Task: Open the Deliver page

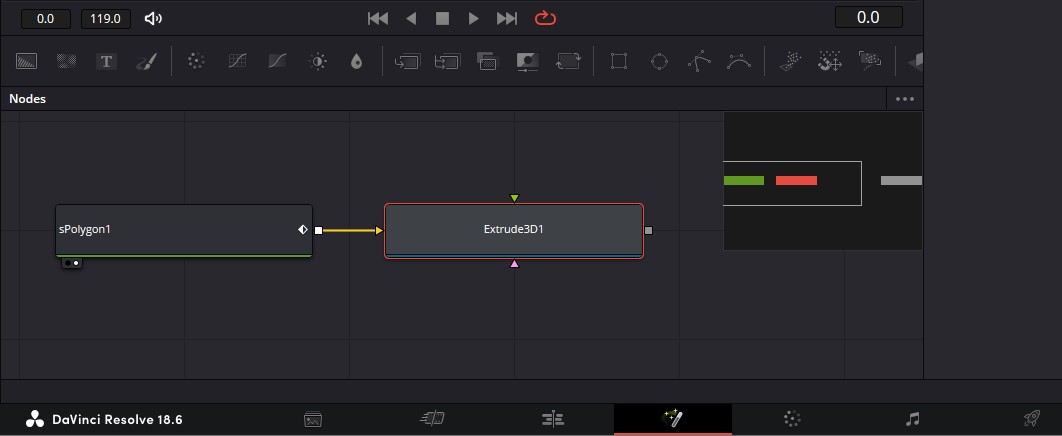Action: coord(1032,419)
